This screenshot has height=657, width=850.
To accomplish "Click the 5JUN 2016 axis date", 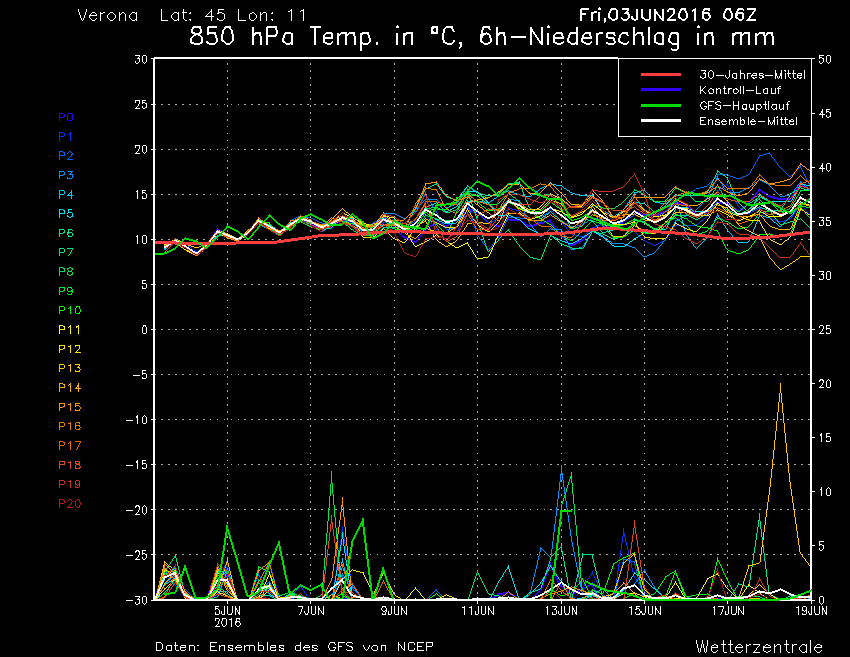I will point(228,616).
